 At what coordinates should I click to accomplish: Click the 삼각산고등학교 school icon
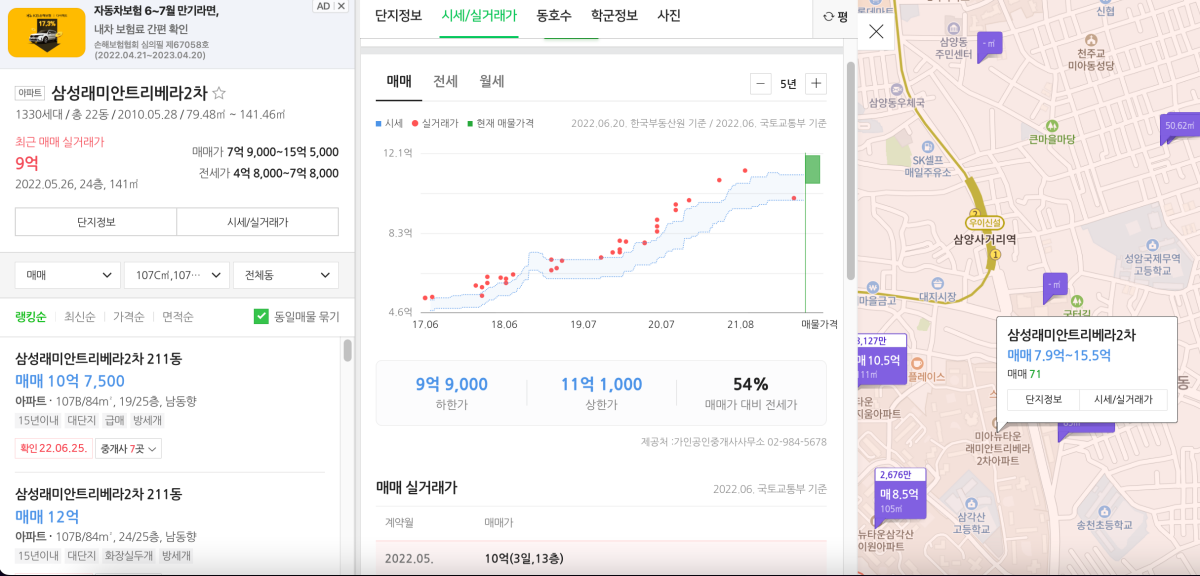[x=971, y=503]
